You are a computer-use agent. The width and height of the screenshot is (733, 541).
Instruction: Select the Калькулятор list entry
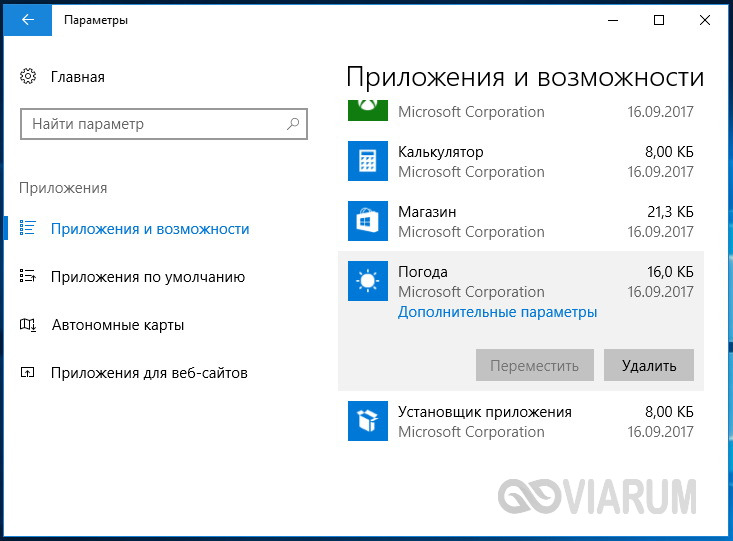pos(521,161)
